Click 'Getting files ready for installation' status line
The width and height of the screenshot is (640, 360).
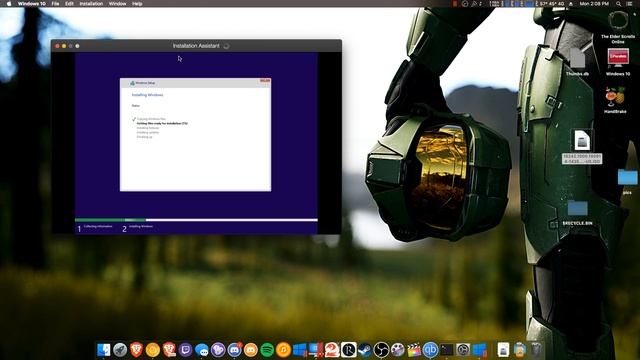[162, 123]
